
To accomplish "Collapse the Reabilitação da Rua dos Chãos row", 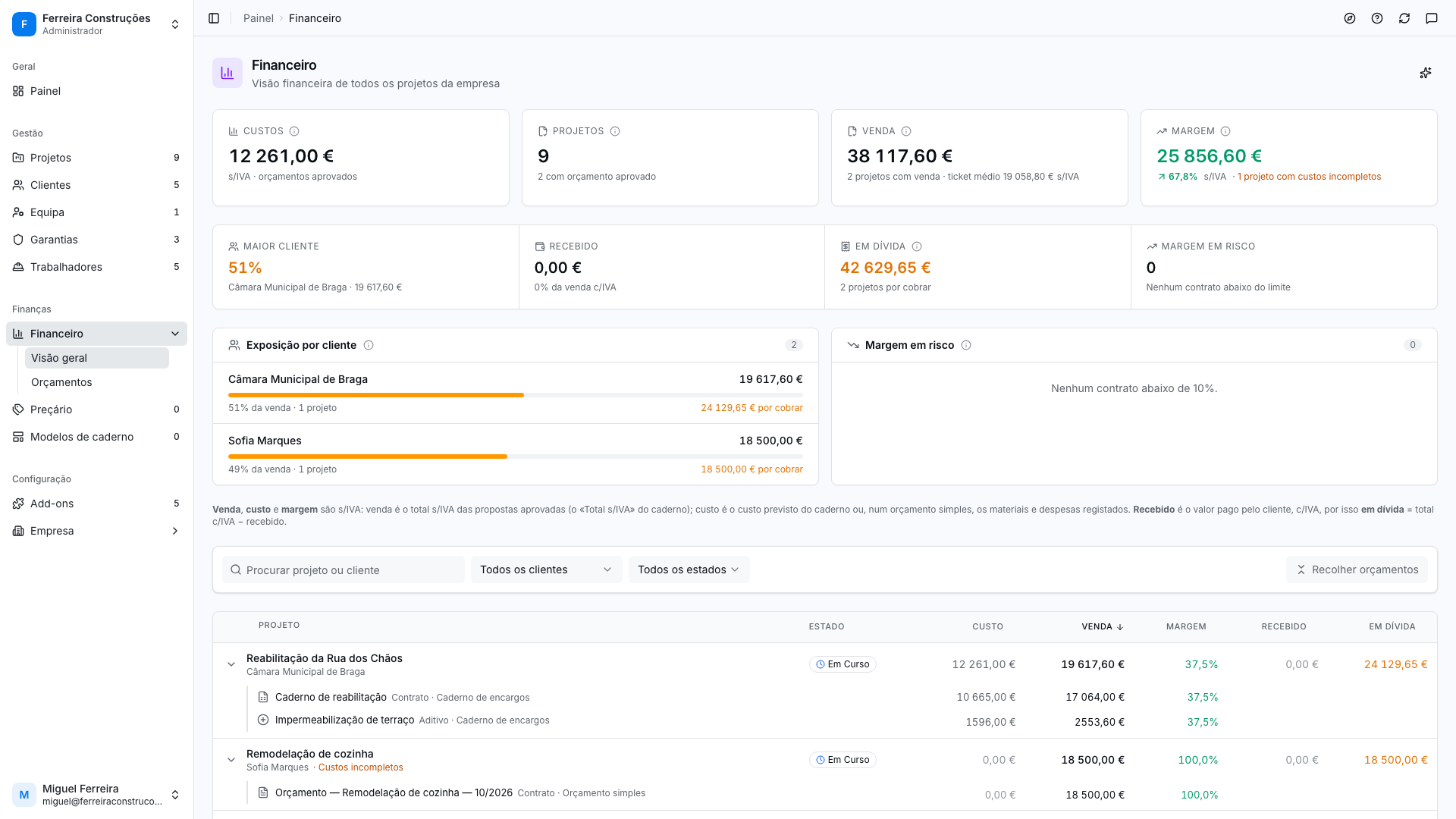I will point(231,664).
